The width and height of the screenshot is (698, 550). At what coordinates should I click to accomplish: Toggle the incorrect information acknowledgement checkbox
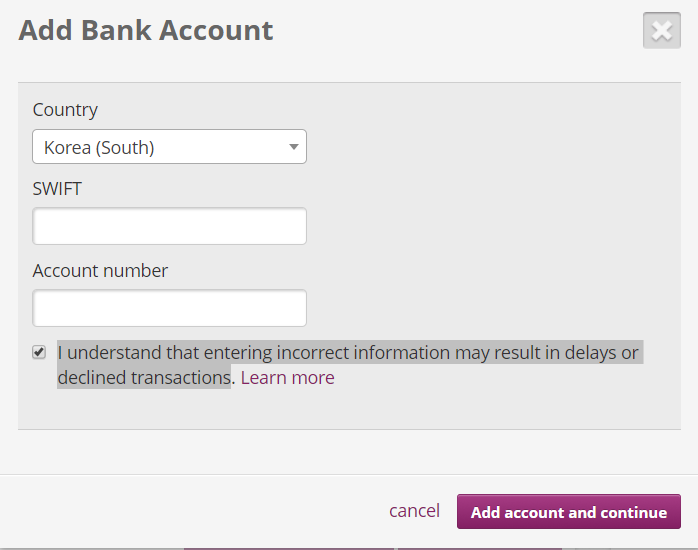tap(39, 352)
